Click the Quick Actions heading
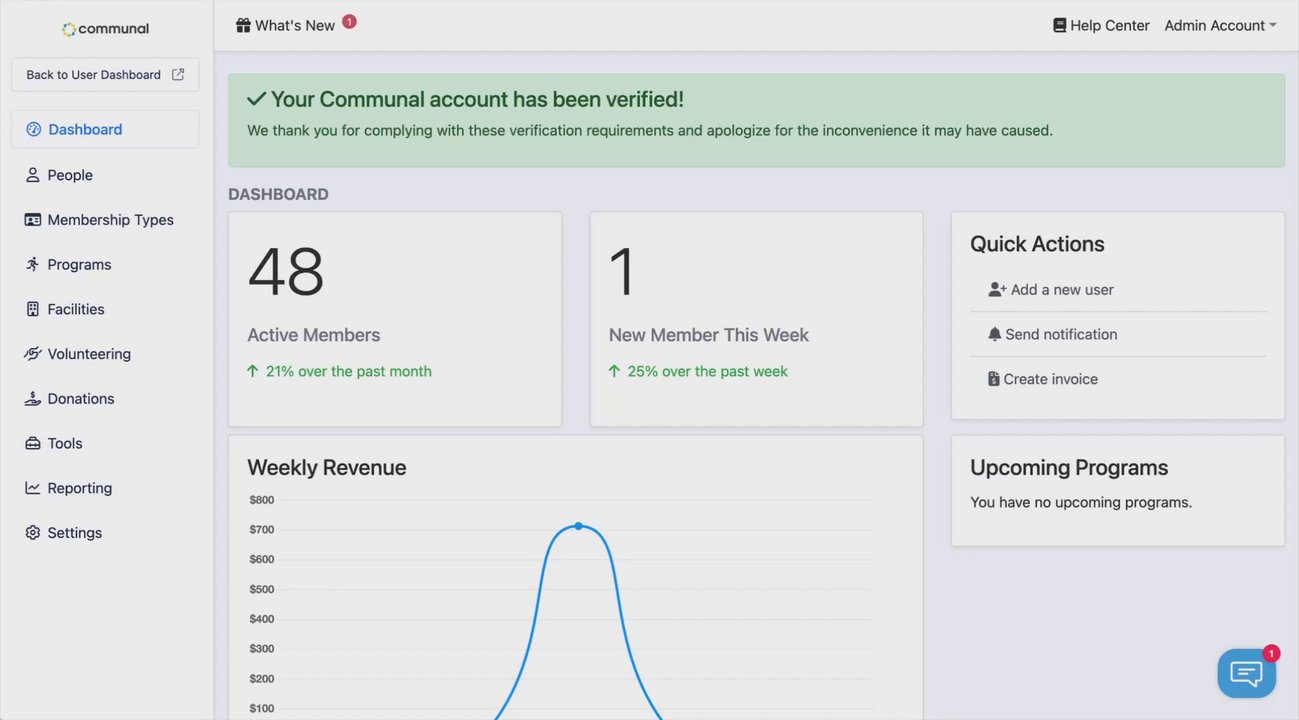This screenshot has height=720, width=1299. (1037, 244)
